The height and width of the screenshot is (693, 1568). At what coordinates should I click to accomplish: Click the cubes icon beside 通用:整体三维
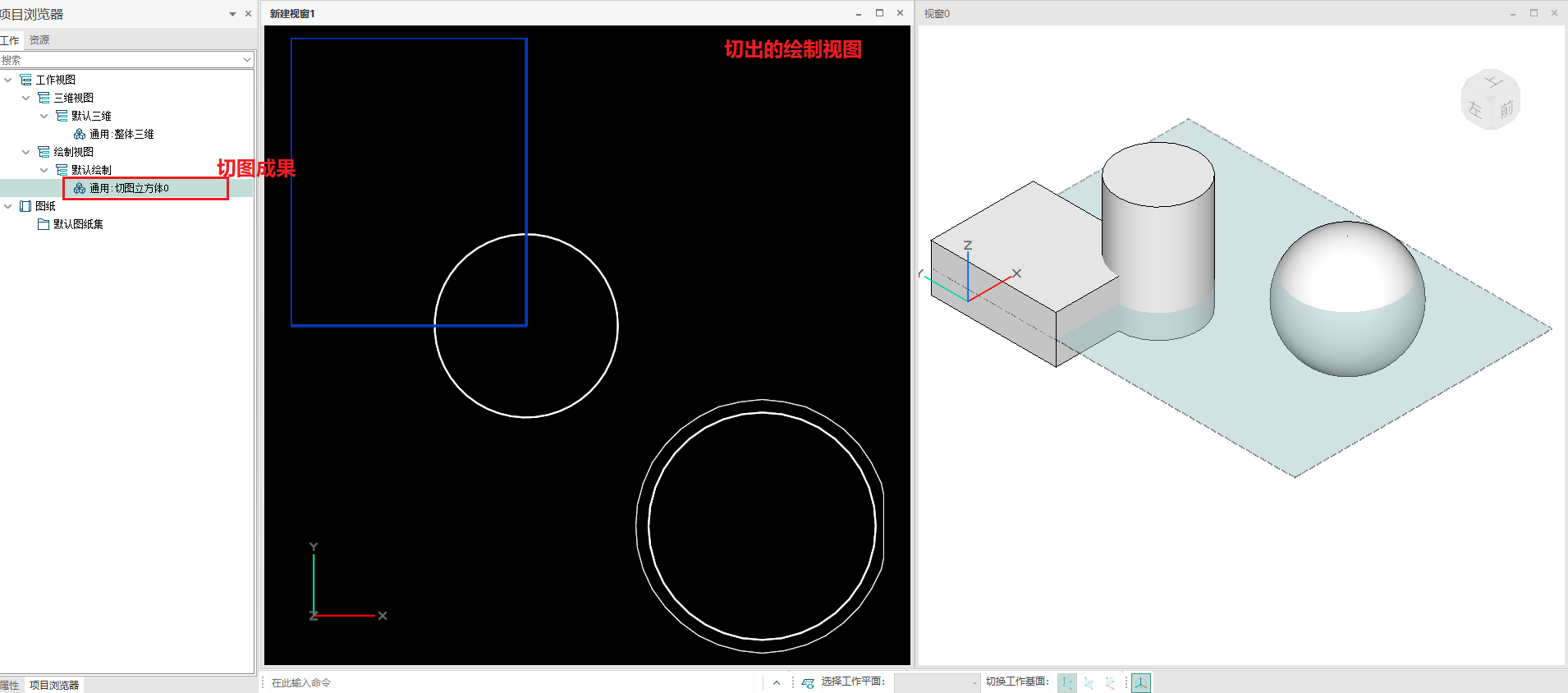tap(80, 134)
